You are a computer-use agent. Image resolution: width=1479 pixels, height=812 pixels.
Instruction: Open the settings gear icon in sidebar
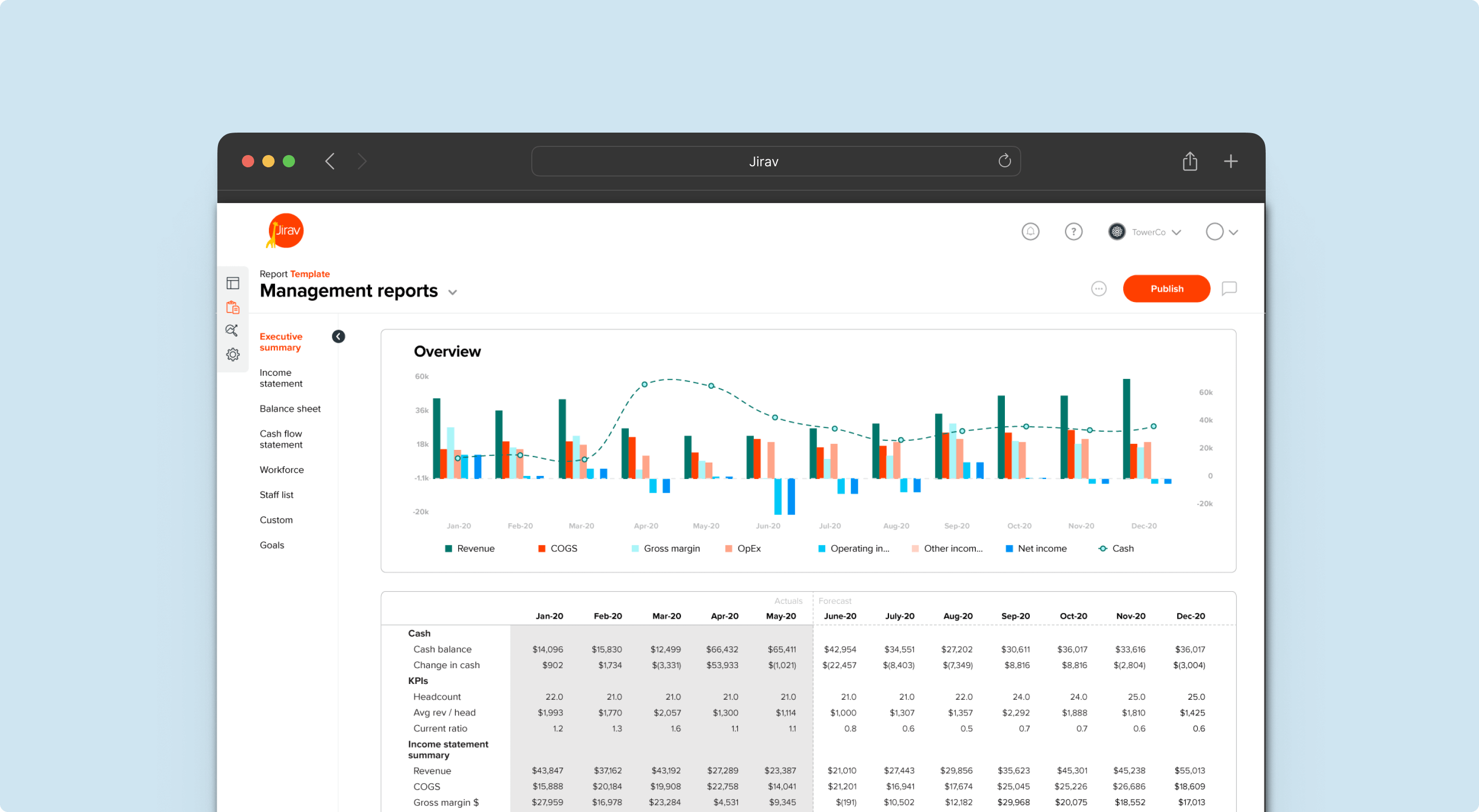(233, 354)
